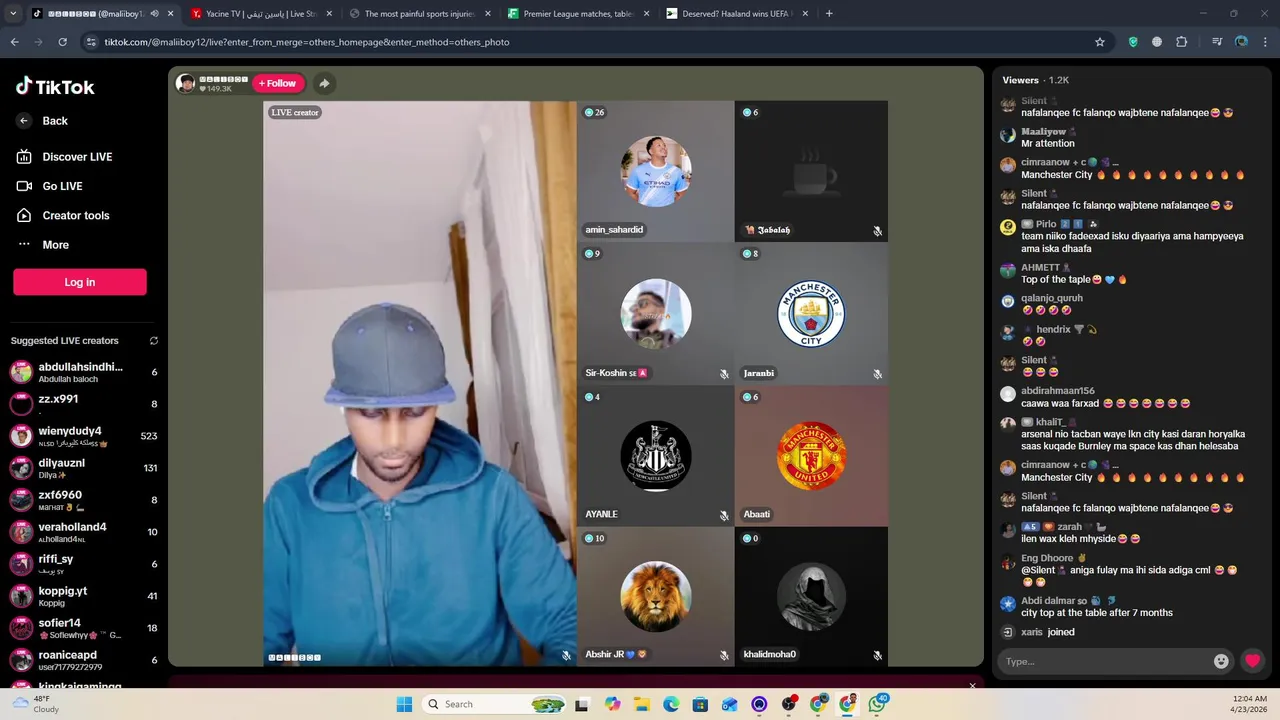Open the Viewers 1.2K list
1280x720 pixels.
click(x=1035, y=80)
